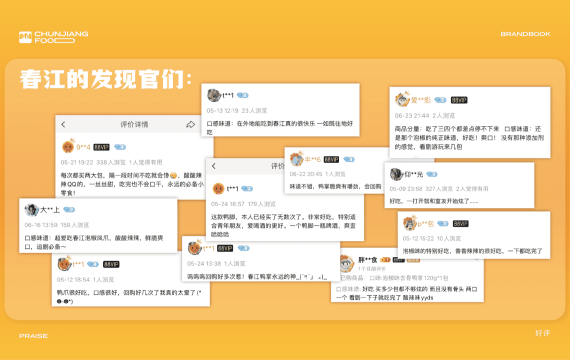The height and width of the screenshot is (360, 570).
Task: Click blue level badge next to 爱**影
Action: pos(440,100)
